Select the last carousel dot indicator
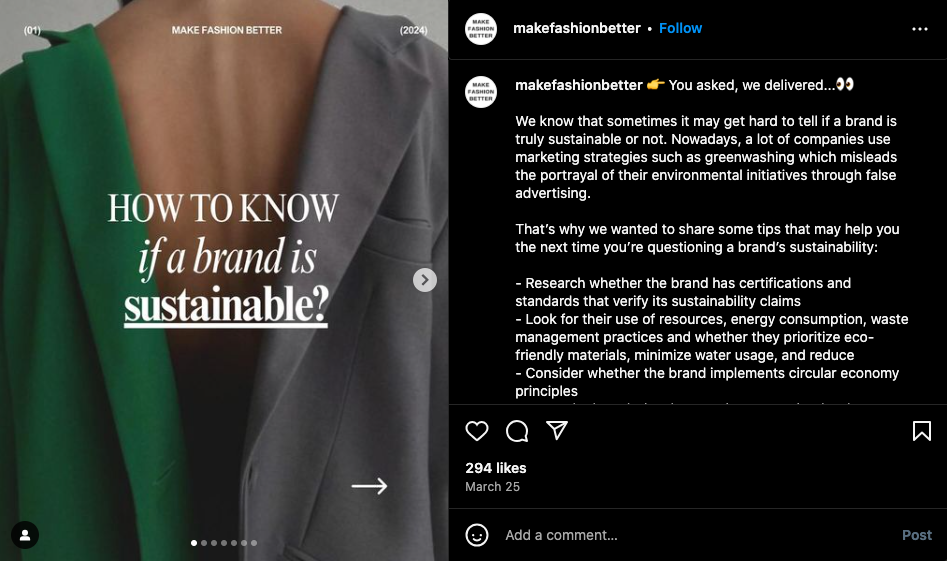The height and width of the screenshot is (561, 947). coord(254,543)
